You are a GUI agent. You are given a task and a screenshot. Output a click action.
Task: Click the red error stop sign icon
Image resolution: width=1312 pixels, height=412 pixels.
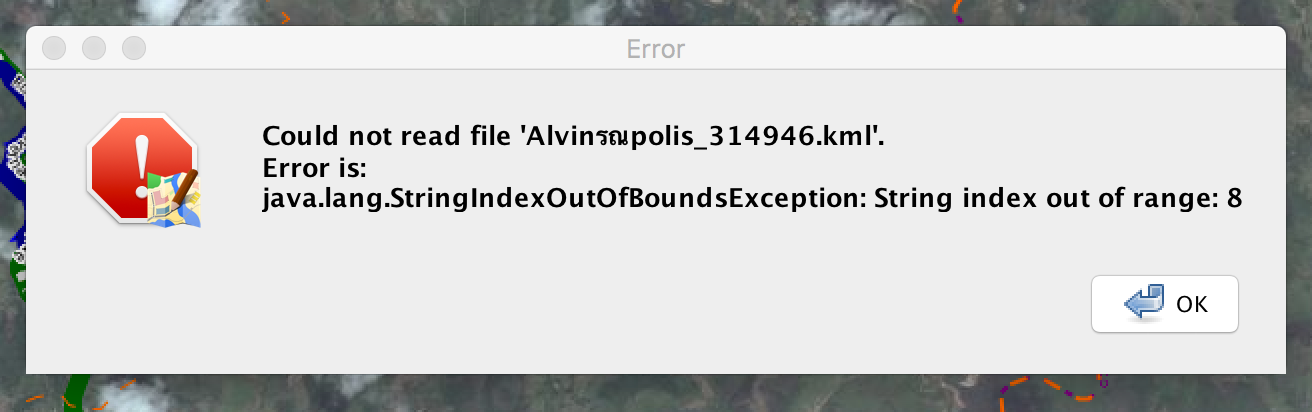[140, 166]
